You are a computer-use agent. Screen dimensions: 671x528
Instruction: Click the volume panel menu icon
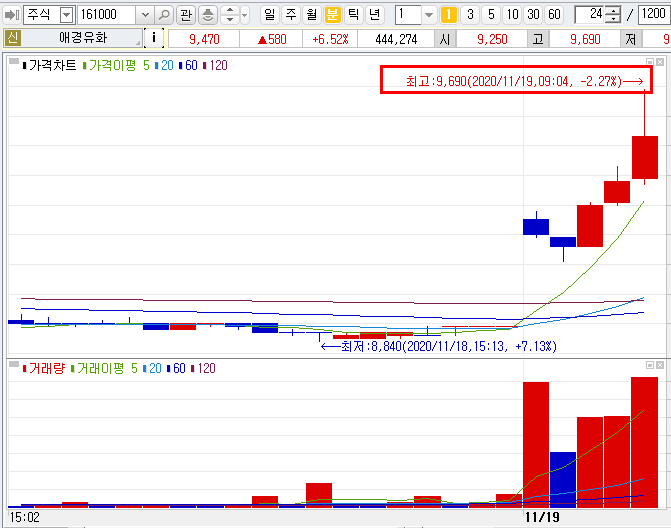click(x=14, y=365)
